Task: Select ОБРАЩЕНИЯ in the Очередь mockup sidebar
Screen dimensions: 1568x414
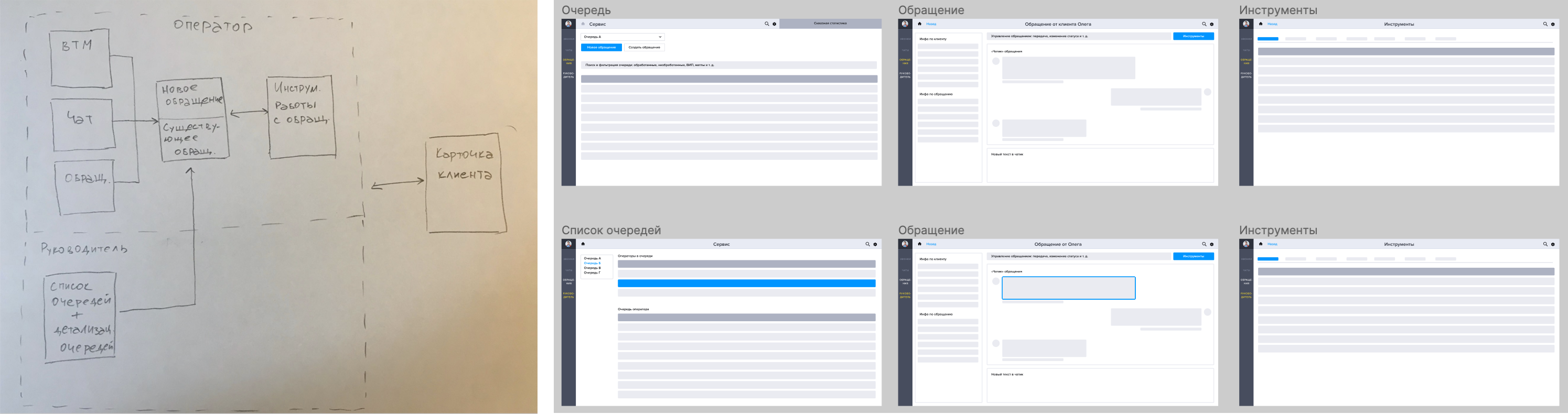Action: (568, 61)
